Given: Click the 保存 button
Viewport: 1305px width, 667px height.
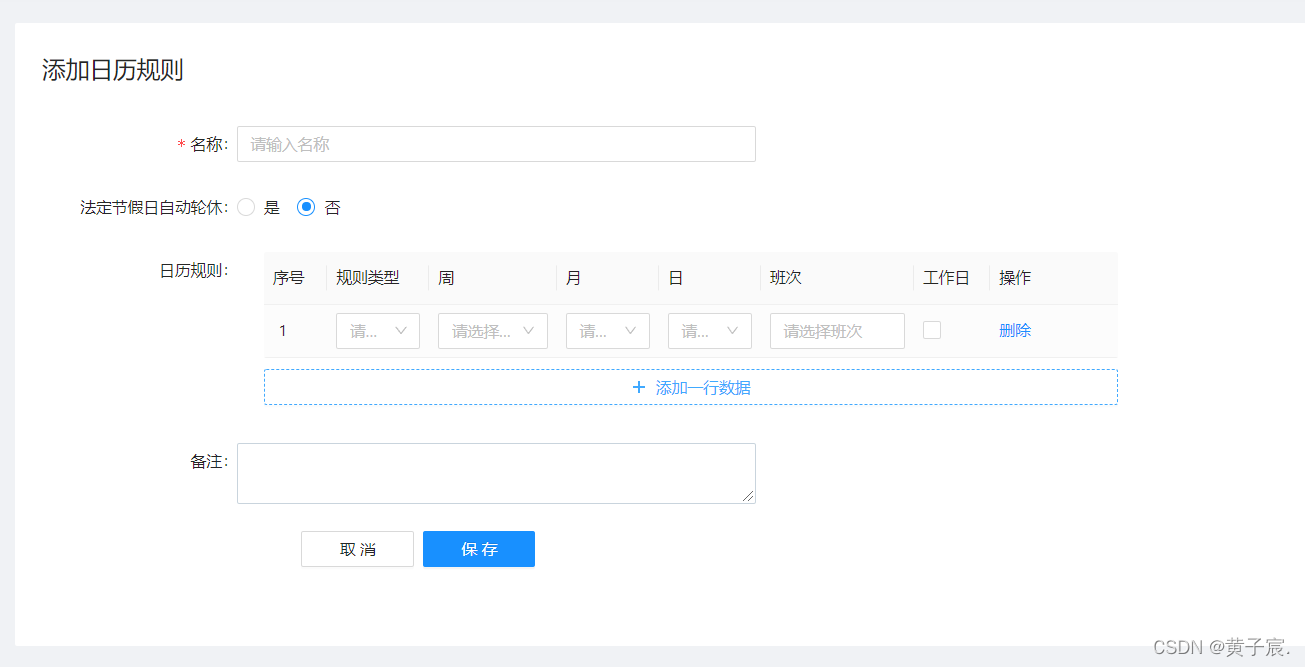Looking at the screenshot, I should coord(478,548).
